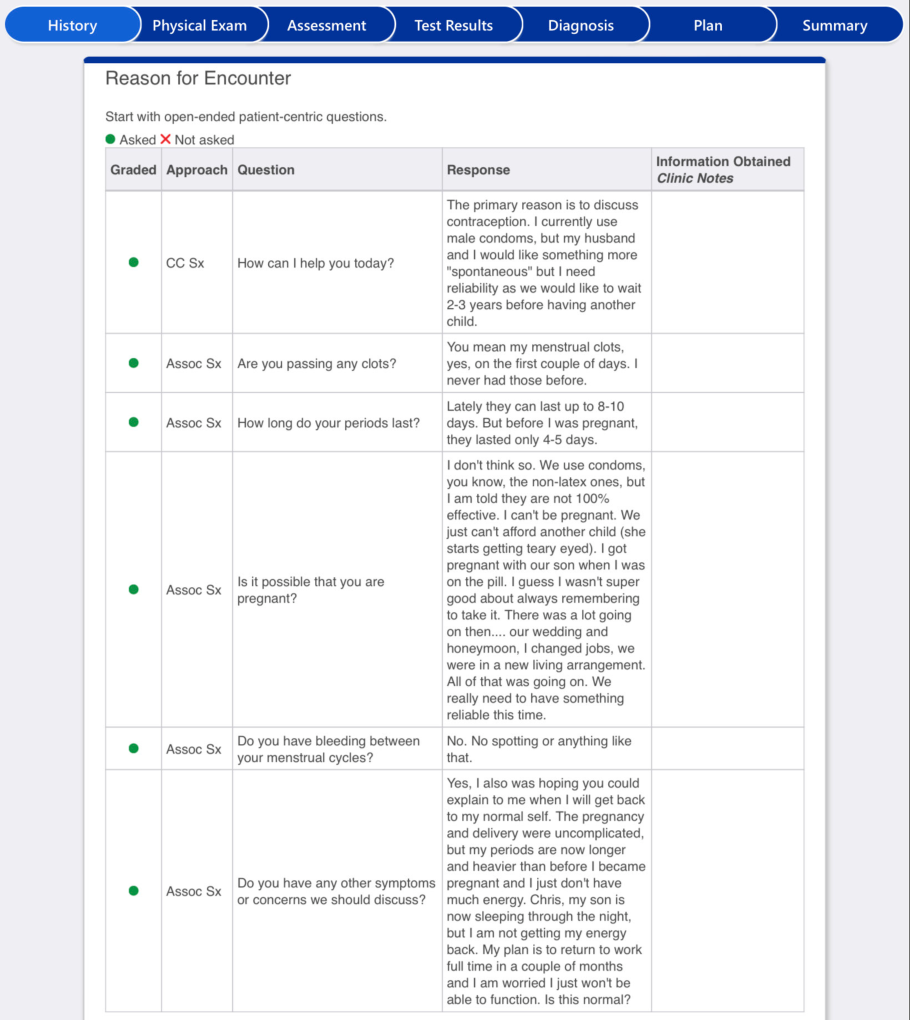Click green dot next to pregnancy question
Image resolution: width=910 pixels, height=1020 pixels.
click(133, 589)
